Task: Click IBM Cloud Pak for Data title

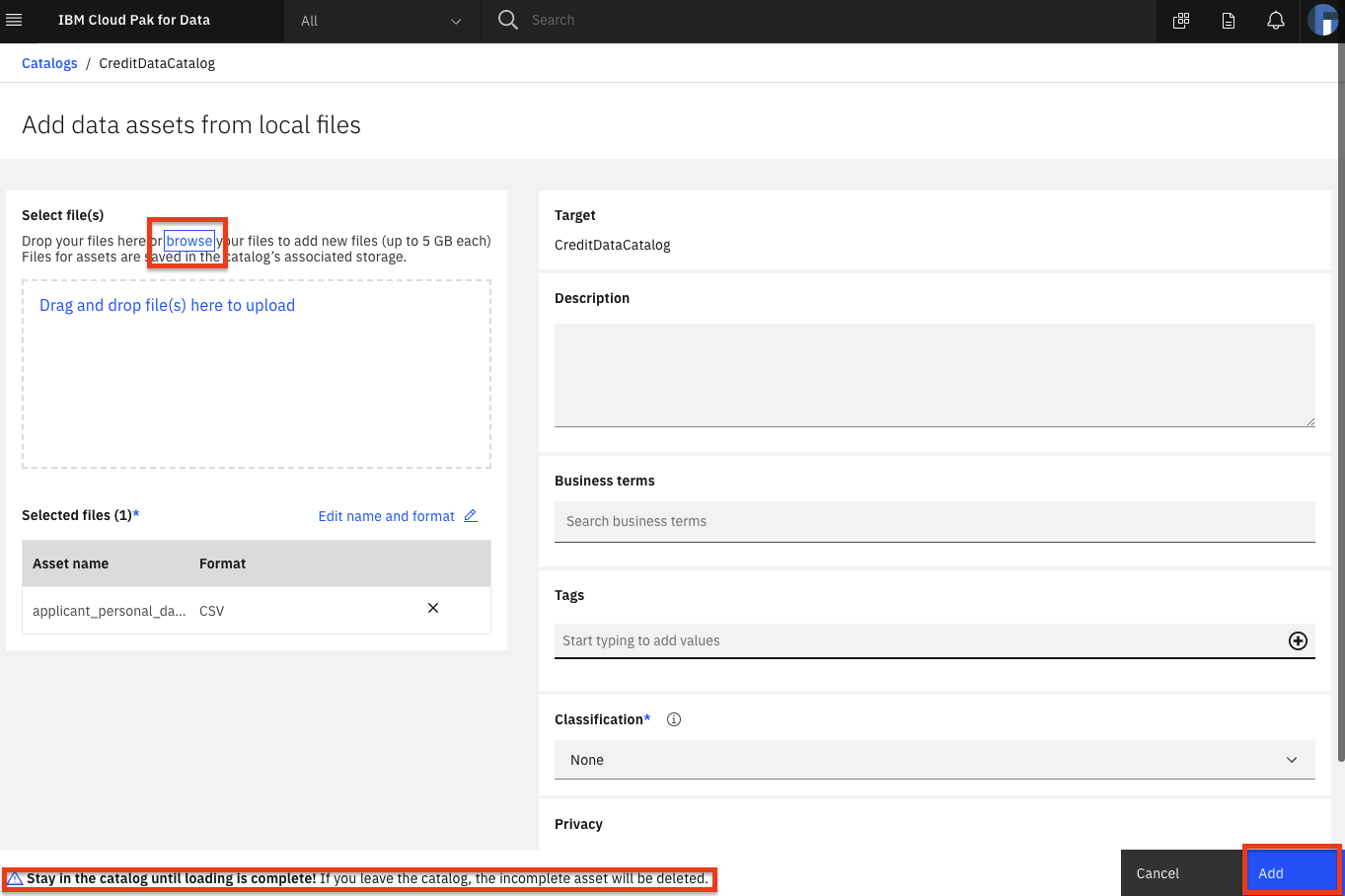Action: [x=134, y=20]
